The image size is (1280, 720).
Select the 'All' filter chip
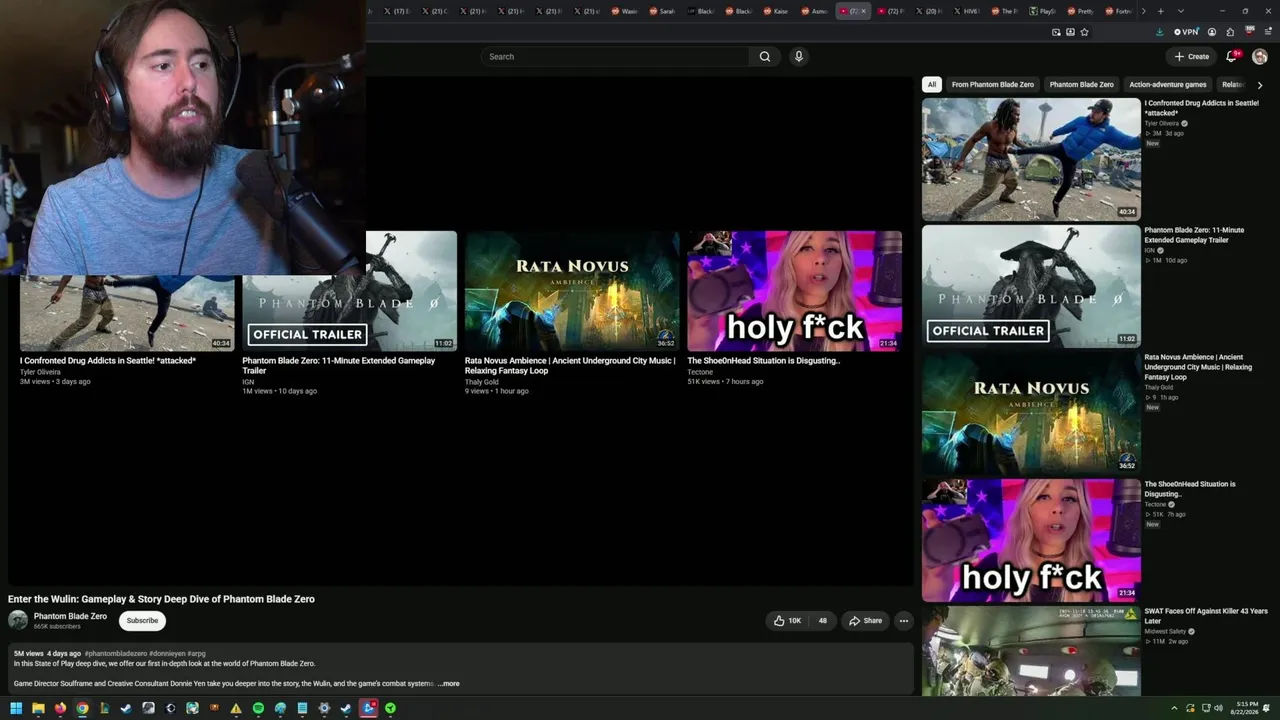pos(932,85)
